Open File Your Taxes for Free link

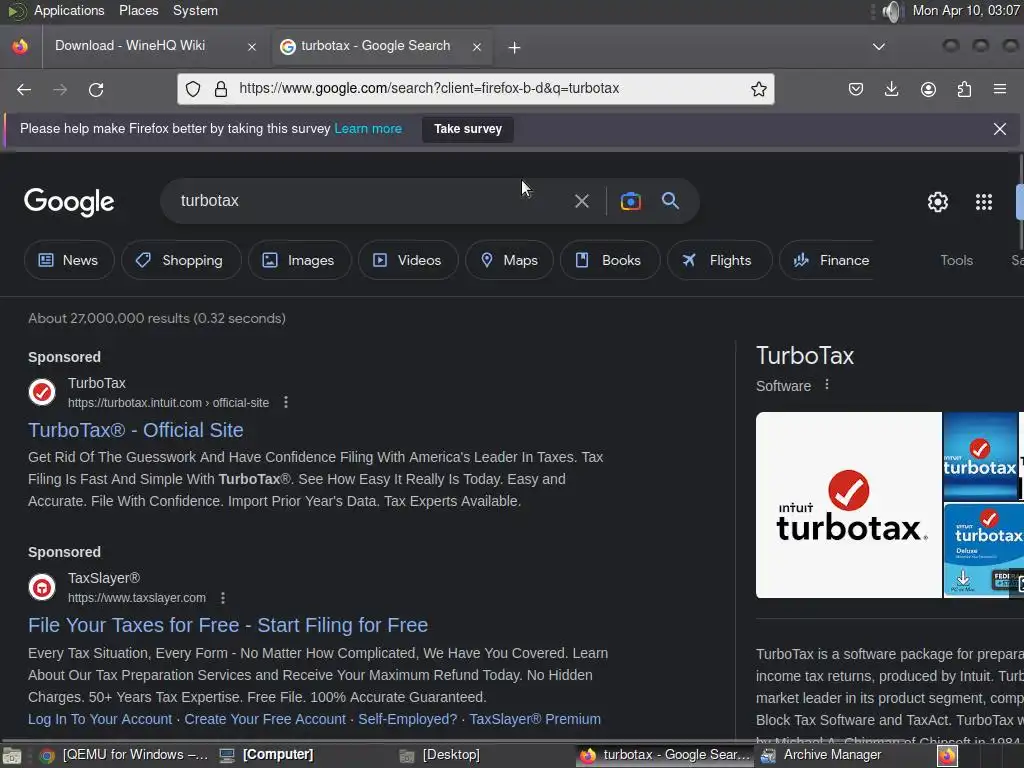tap(228, 625)
